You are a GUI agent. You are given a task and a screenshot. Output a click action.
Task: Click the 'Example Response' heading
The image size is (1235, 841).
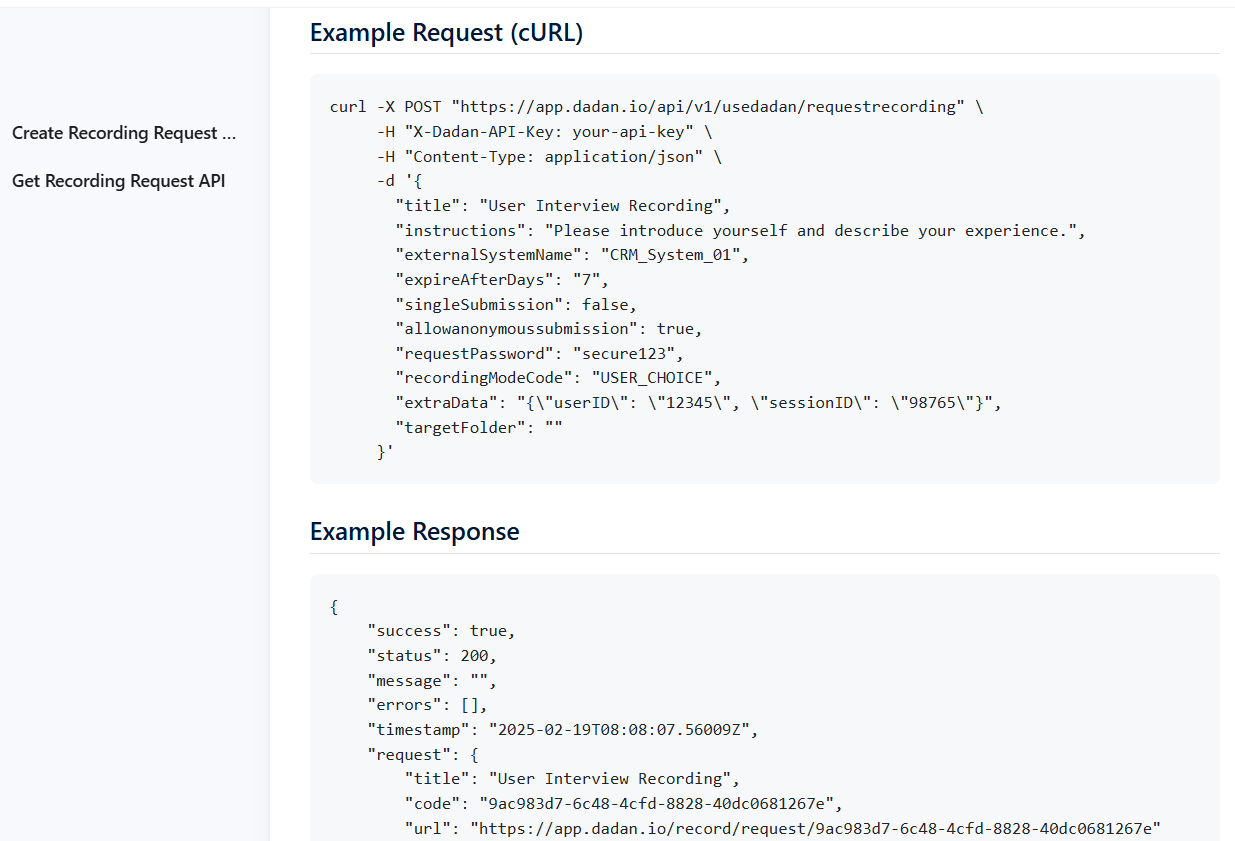pos(414,531)
